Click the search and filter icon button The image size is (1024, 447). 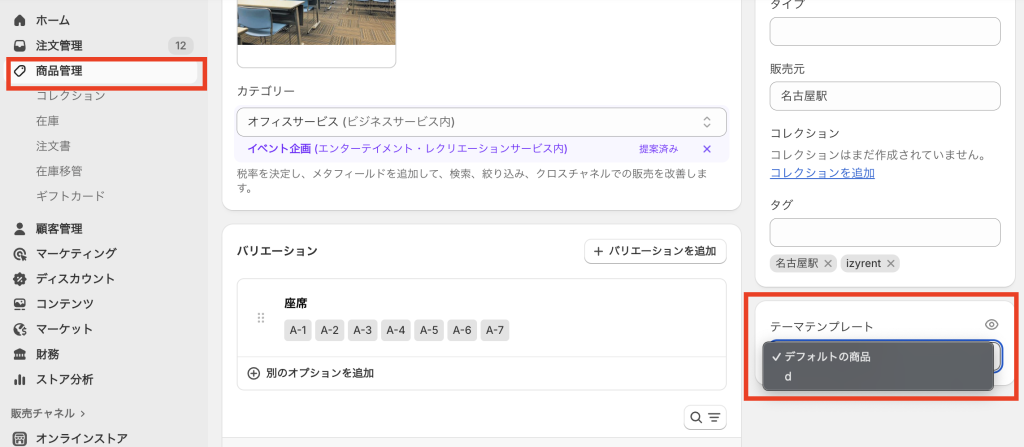pos(705,417)
